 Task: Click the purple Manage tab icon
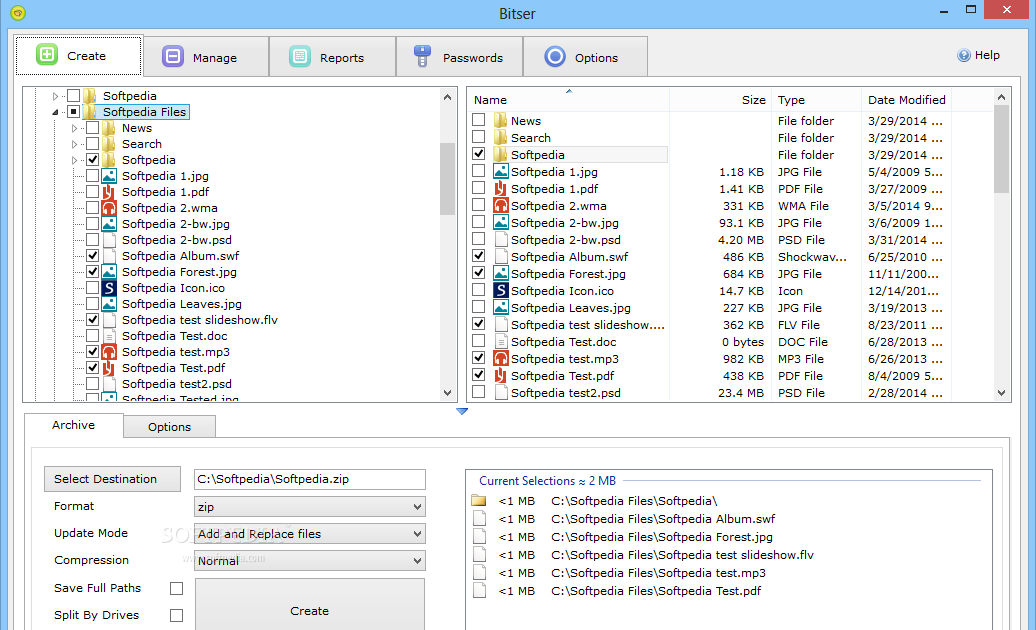173,57
